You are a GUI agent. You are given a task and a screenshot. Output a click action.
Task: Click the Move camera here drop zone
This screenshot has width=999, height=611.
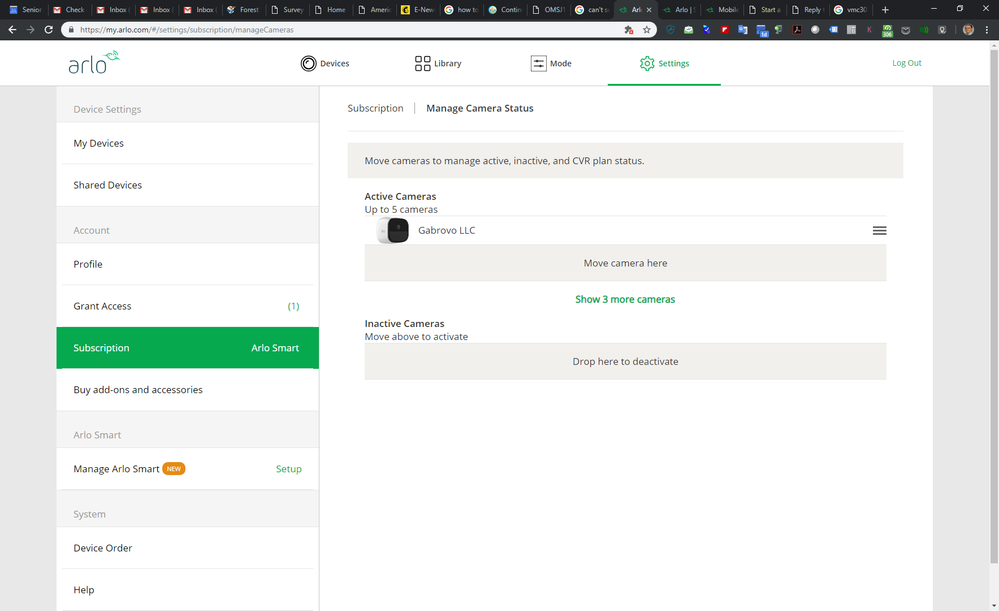click(x=625, y=263)
